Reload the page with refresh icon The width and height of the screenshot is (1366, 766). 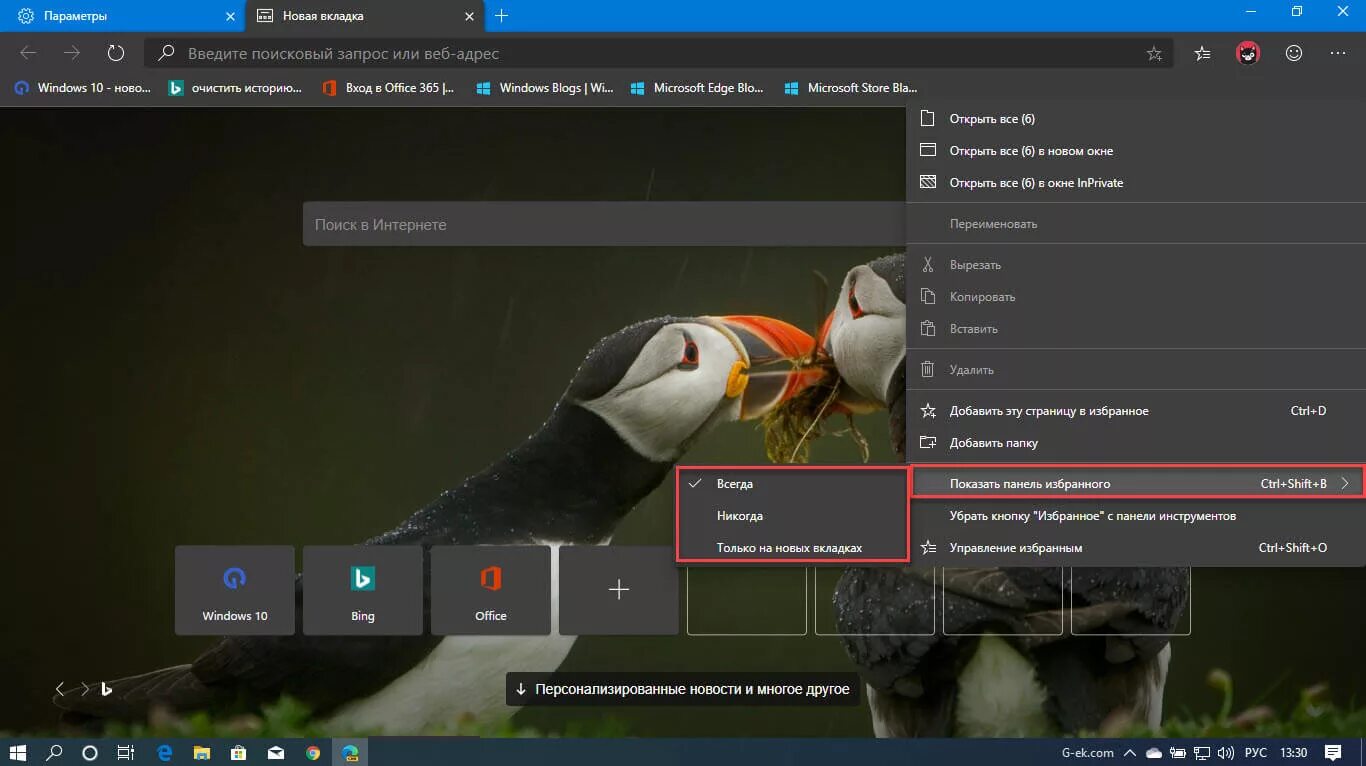(115, 53)
